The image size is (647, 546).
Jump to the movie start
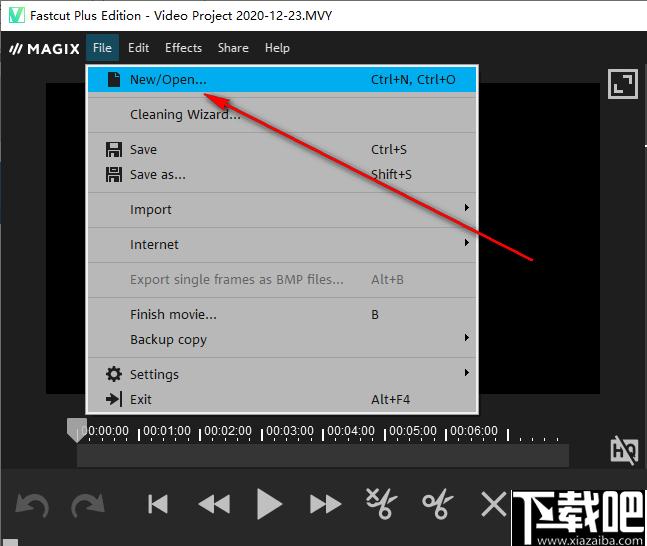(x=158, y=504)
